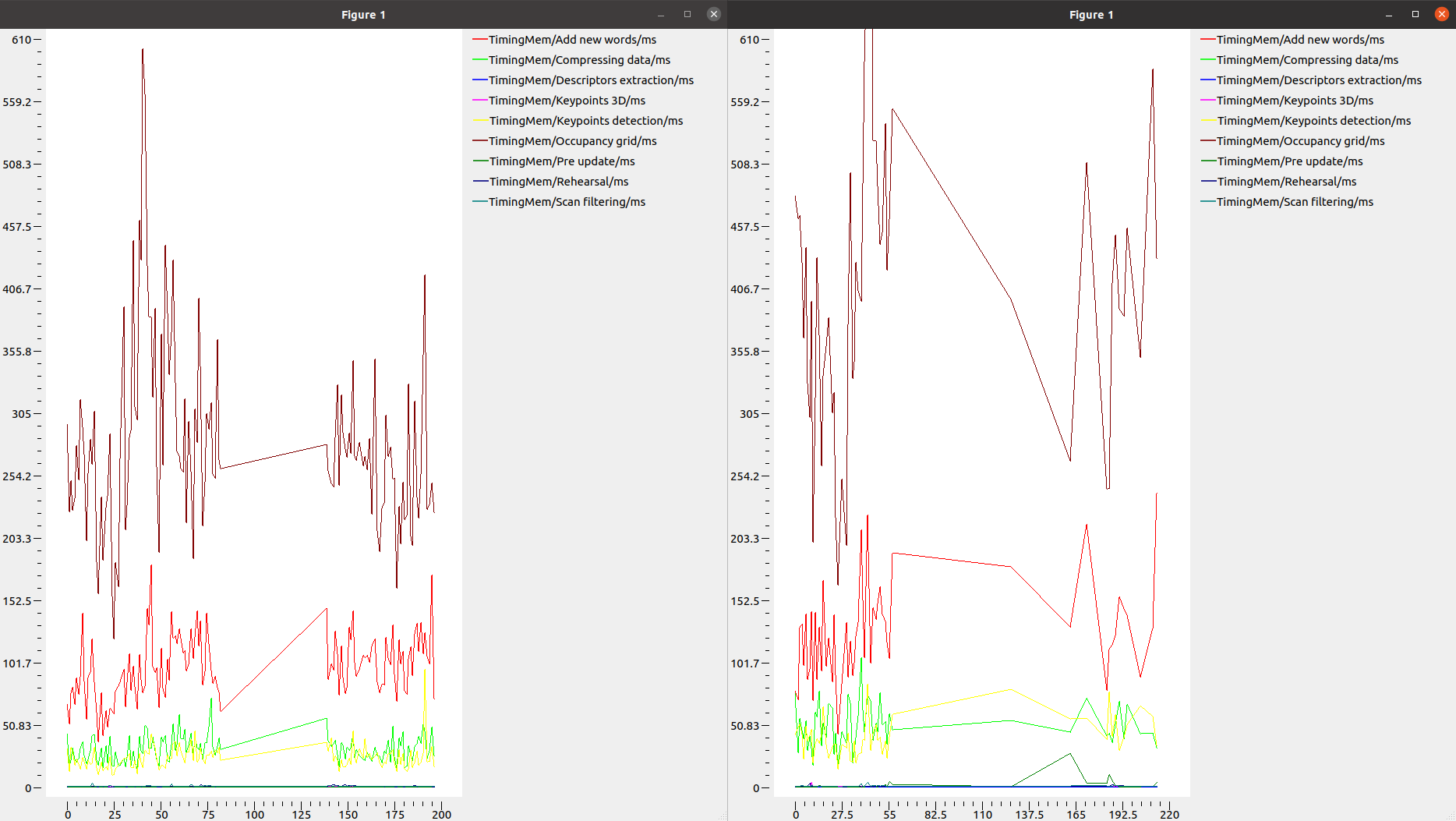Image resolution: width=1456 pixels, height=821 pixels.
Task: Click the left window's Figure 1 title
Action: [363, 15]
